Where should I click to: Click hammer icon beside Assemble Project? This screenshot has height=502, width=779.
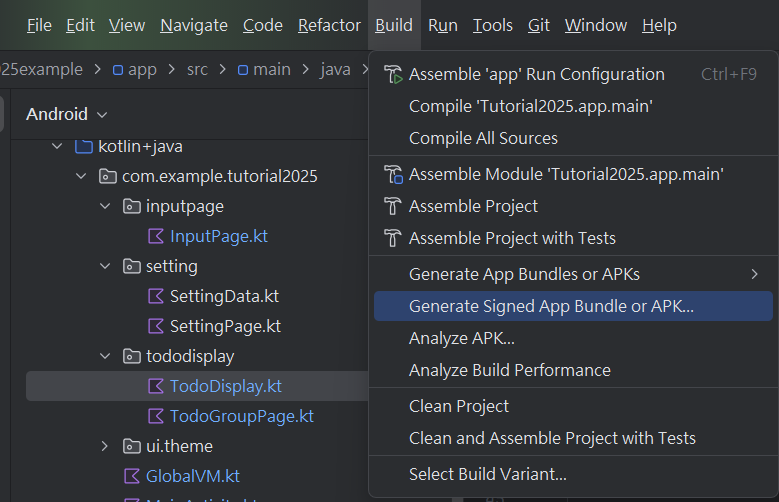(x=392, y=206)
